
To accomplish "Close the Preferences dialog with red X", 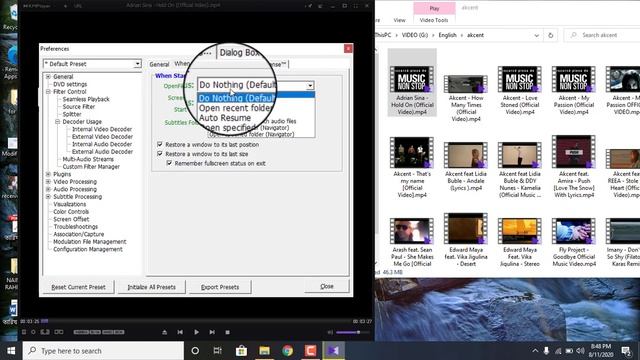I will (x=348, y=49).
